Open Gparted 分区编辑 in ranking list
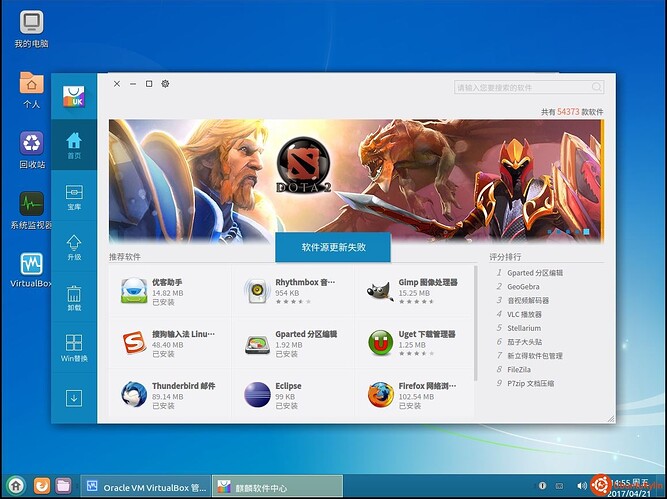Viewport: 667px width, 499px height. pos(535,273)
